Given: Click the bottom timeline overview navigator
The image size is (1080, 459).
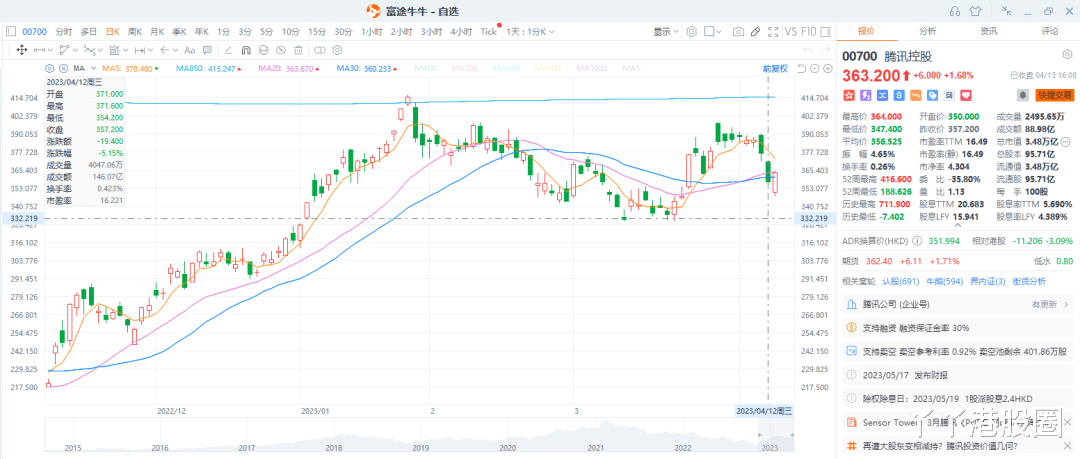Looking at the screenshot, I should (x=418, y=435).
